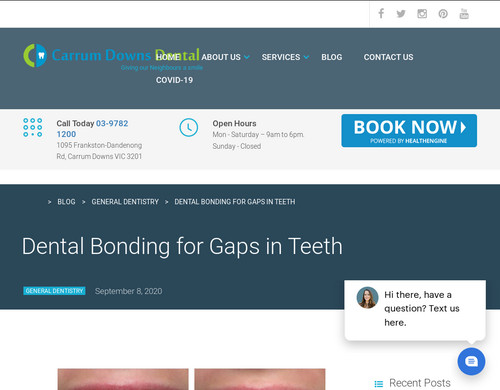Open the About Us menu item
Viewport: 500px width, 390px height.
(x=221, y=57)
